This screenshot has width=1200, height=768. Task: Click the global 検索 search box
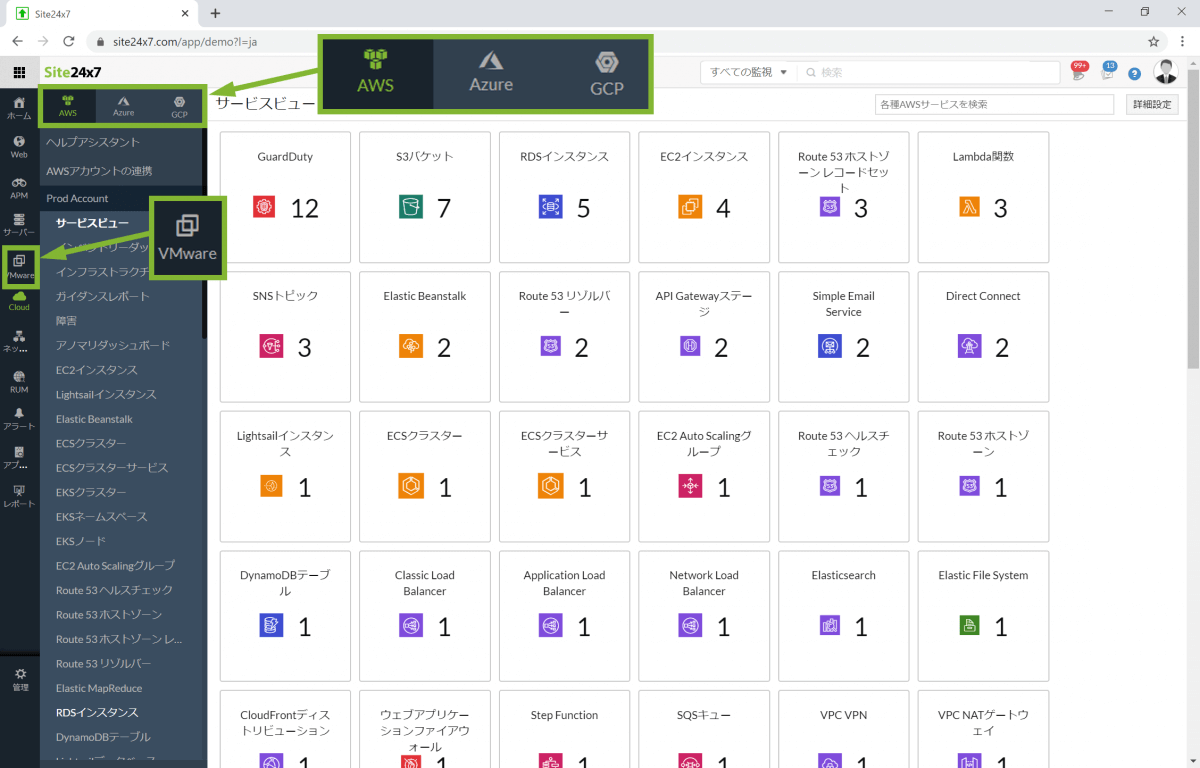(x=929, y=72)
